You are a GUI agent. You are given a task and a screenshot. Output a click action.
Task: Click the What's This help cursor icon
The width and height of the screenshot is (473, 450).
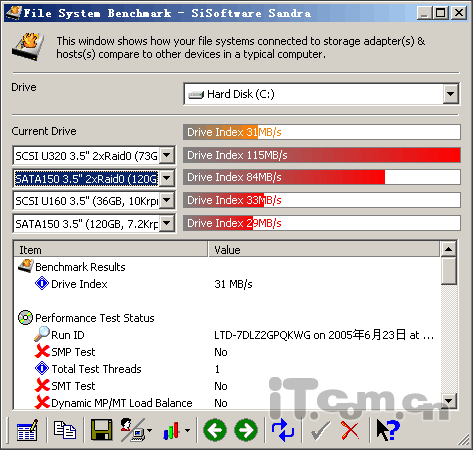[388, 430]
